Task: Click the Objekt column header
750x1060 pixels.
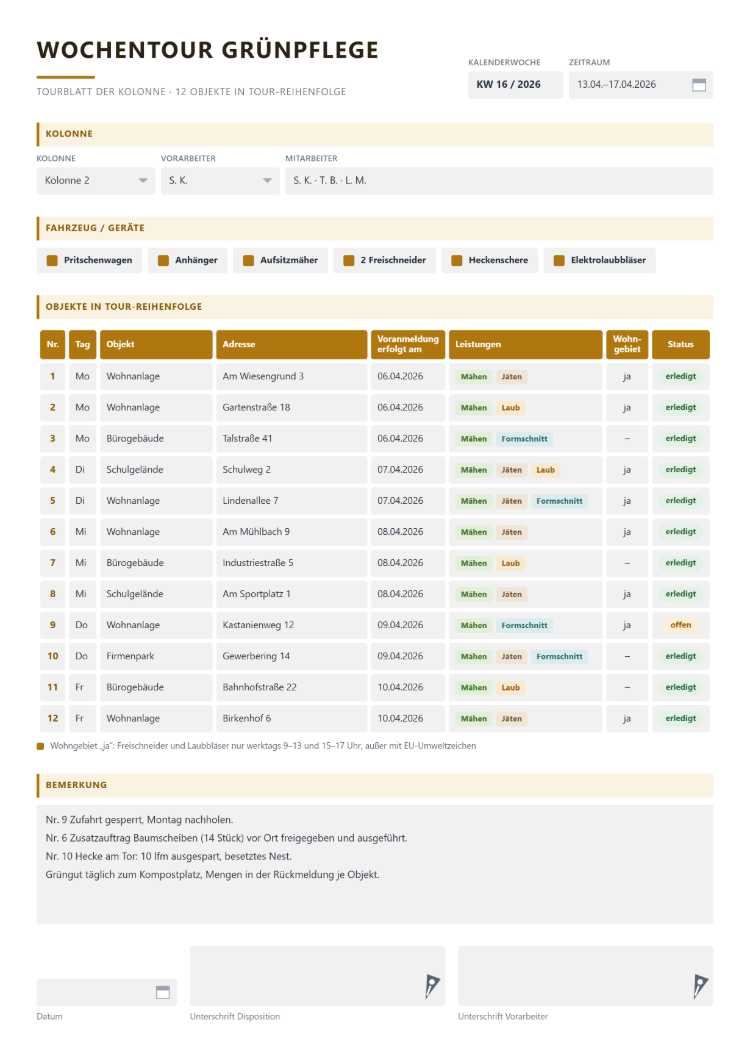Action: [156, 344]
